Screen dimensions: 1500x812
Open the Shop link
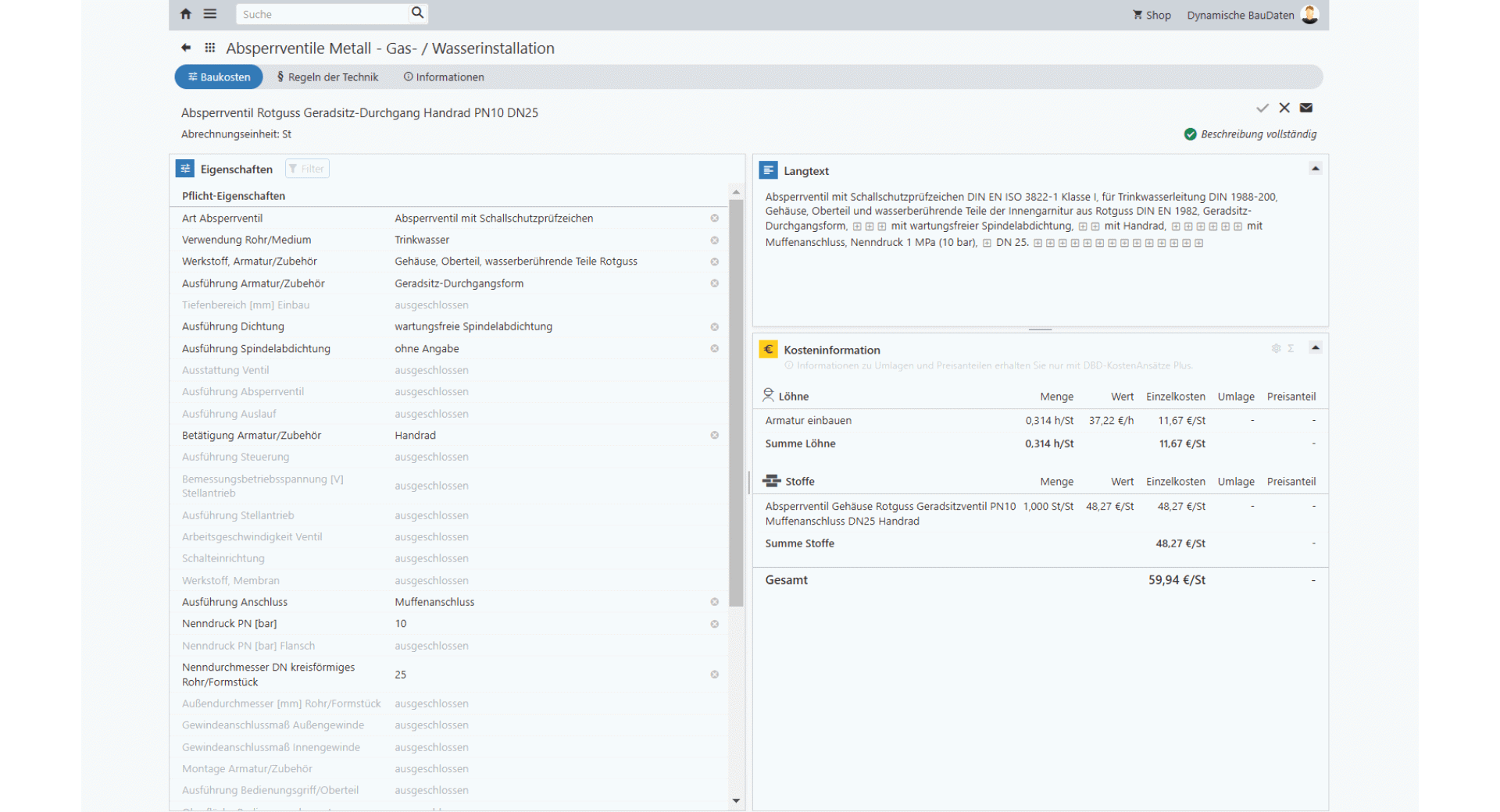pyautogui.click(x=1152, y=16)
